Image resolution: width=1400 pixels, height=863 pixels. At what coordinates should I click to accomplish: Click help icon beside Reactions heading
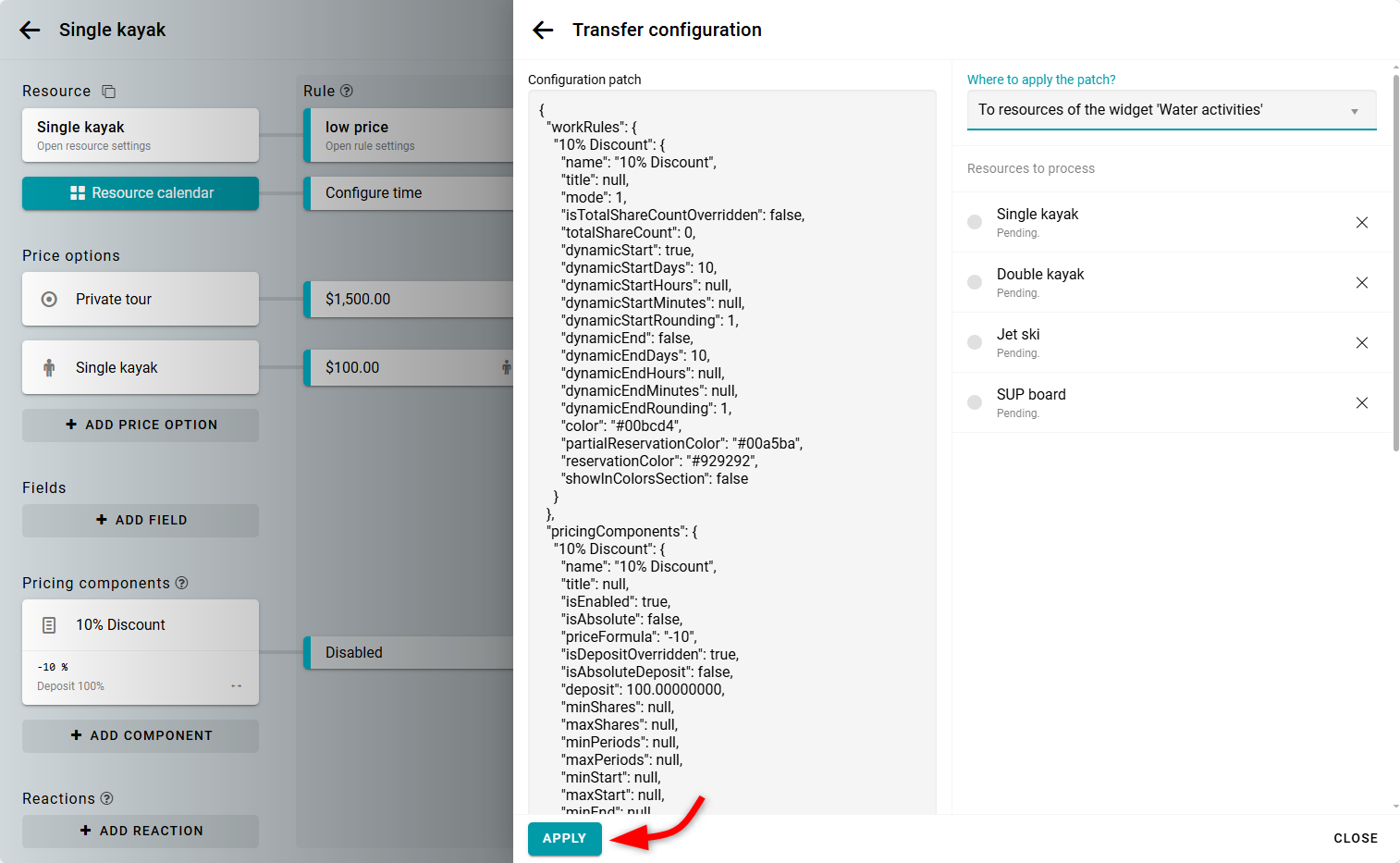tap(107, 798)
